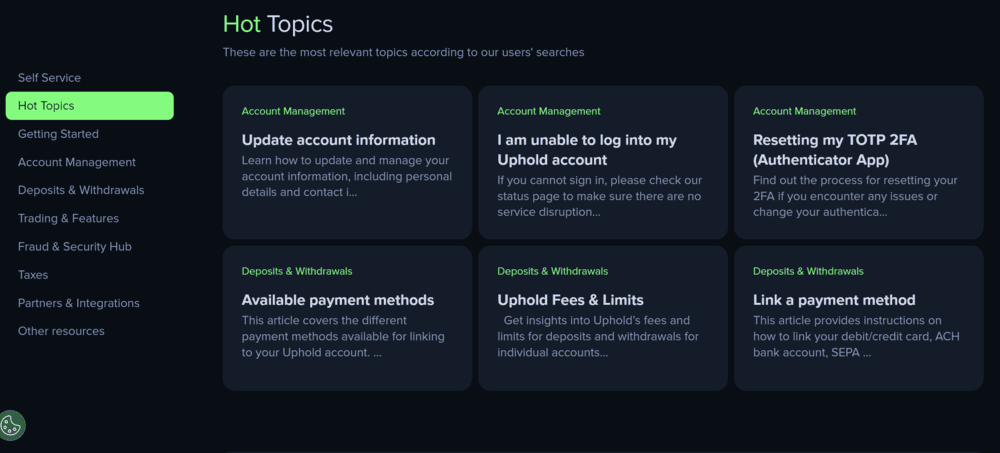1000x453 pixels.
Task: View Other resources in the sidebar
Action: (x=61, y=331)
